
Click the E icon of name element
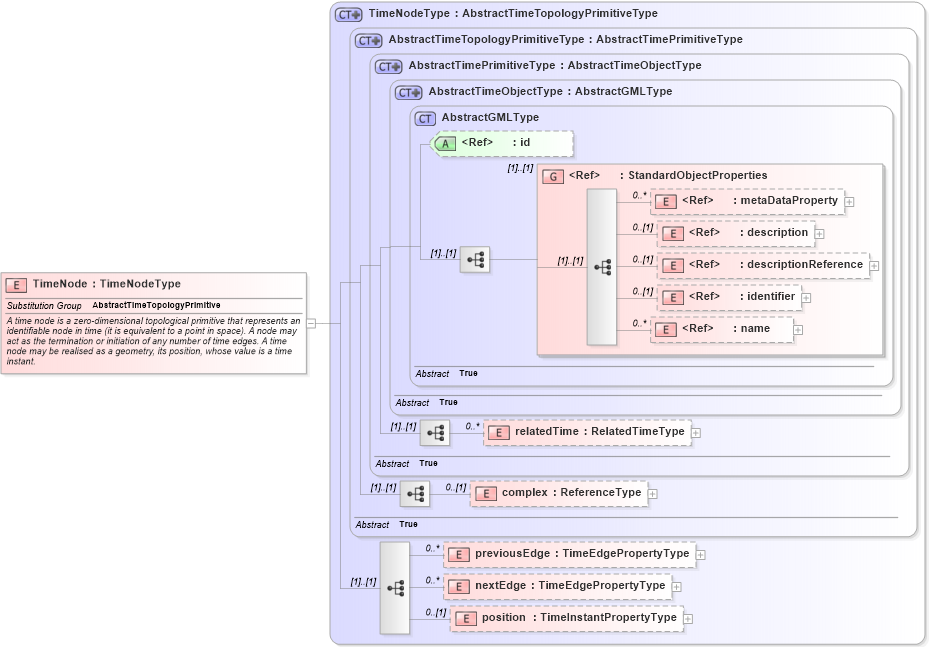click(665, 330)
